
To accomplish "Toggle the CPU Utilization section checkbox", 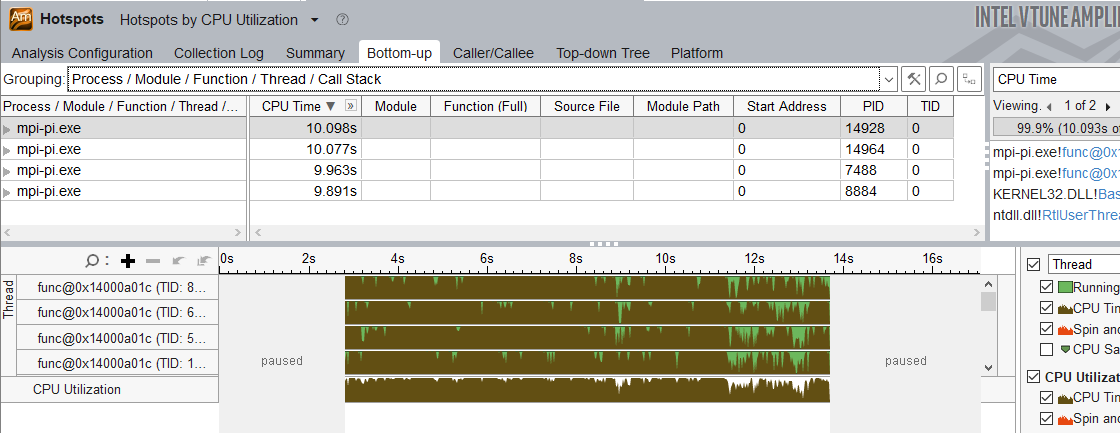I will [x=1033, y=377].
